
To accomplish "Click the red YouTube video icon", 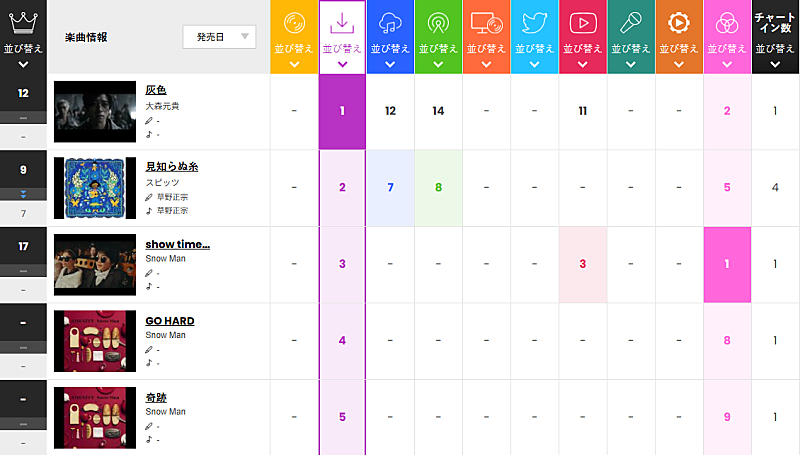I will (x=583, y=23).
